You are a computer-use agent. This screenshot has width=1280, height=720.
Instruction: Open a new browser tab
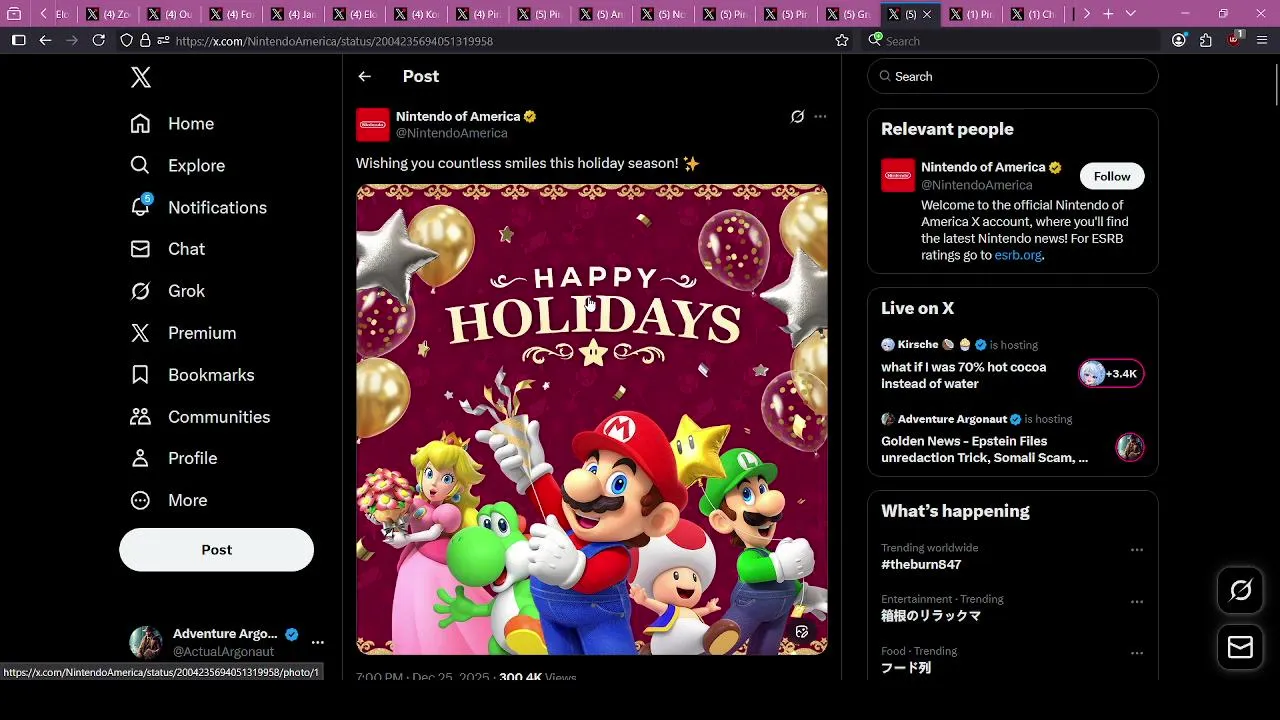(x=1108, y=14)
